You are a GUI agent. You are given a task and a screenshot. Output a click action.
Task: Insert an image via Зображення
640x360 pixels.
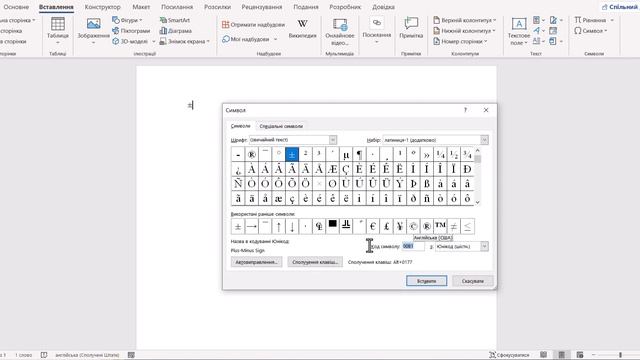[93, 31]
